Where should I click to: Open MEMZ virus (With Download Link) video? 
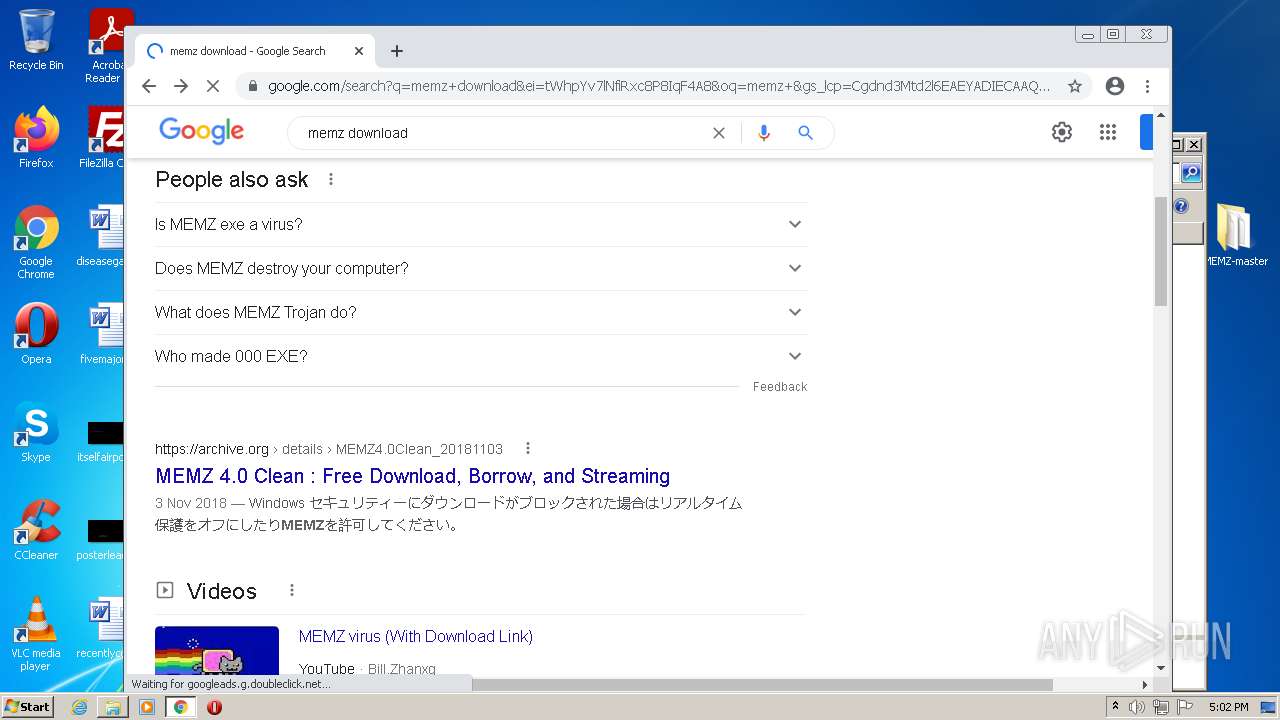pos(415,636)
